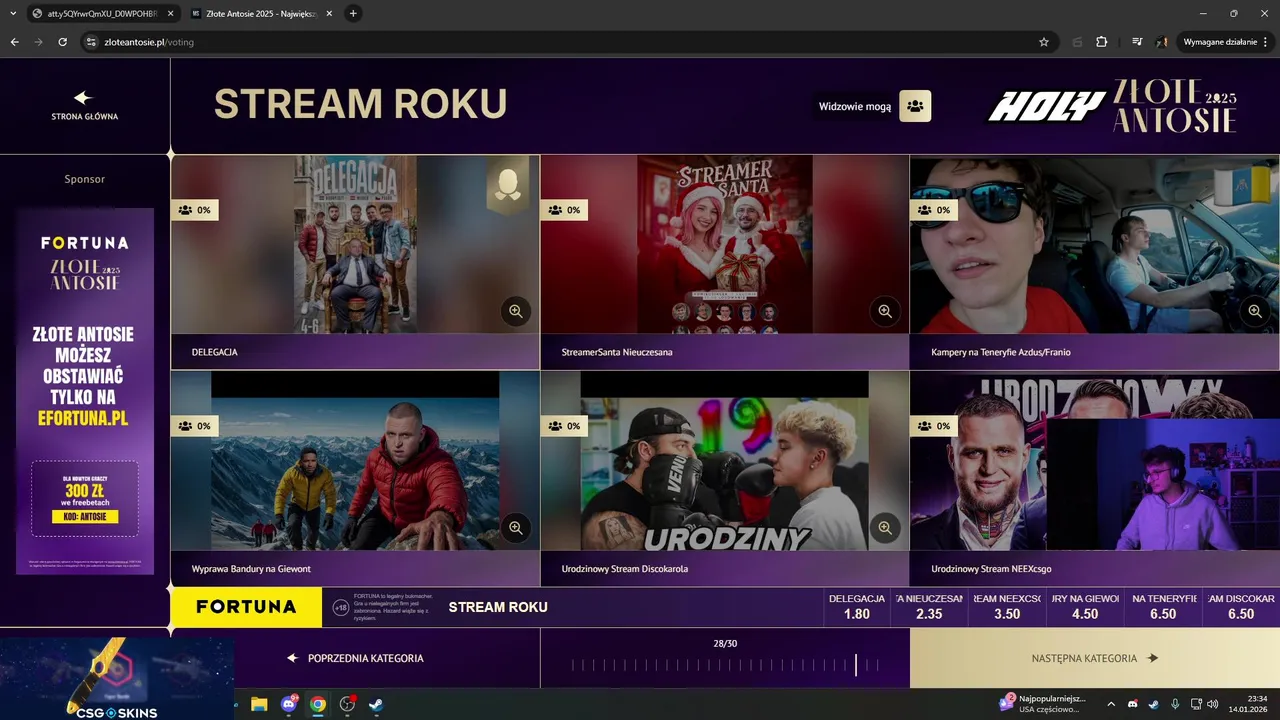Magnify Urodzinowy Stream Discokarola card
The width and height of the screenshot is (1280, 720).
point(885,527)
